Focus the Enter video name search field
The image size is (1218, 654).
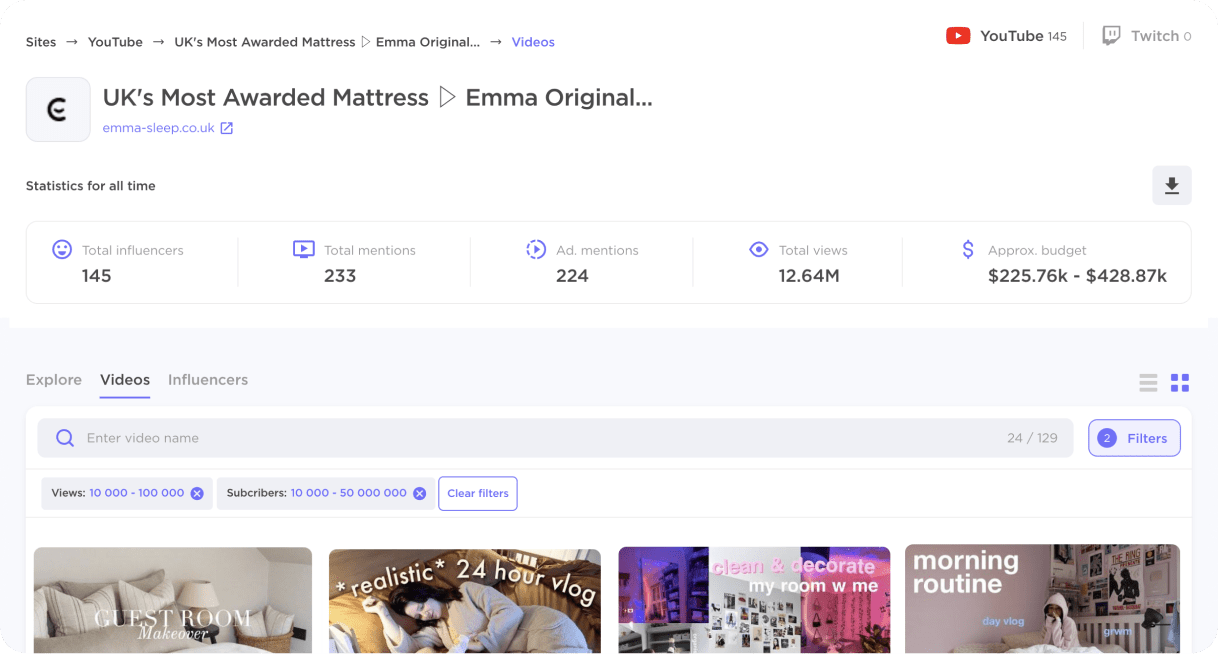pos(555,438)
